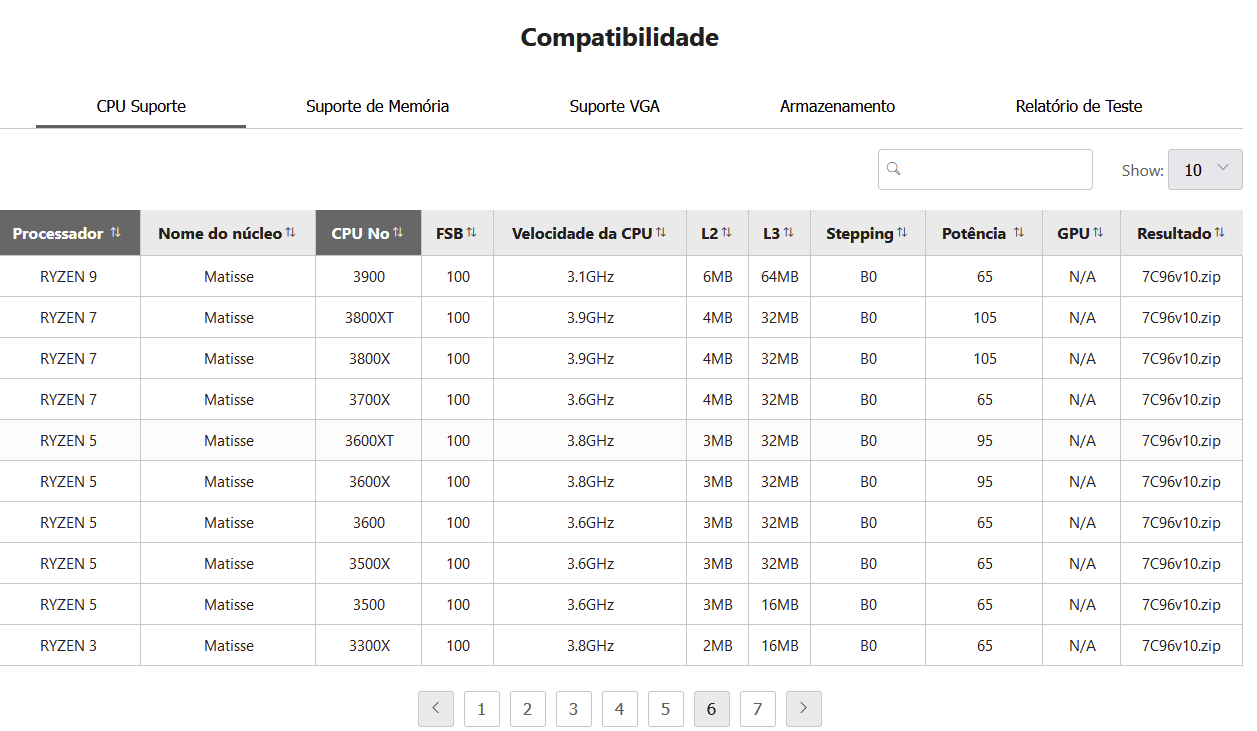Go to page 7

tap(758, 709)
